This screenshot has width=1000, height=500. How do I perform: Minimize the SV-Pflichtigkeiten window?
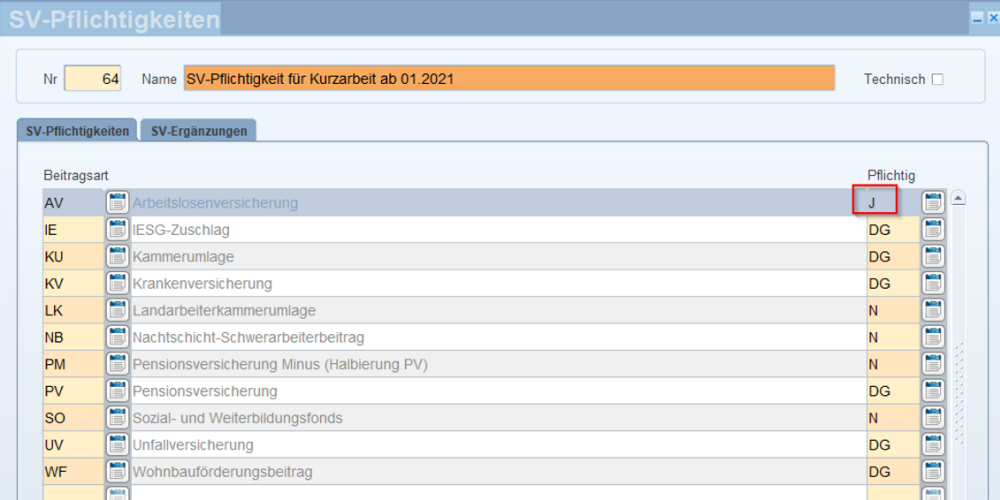coord(977,20)
